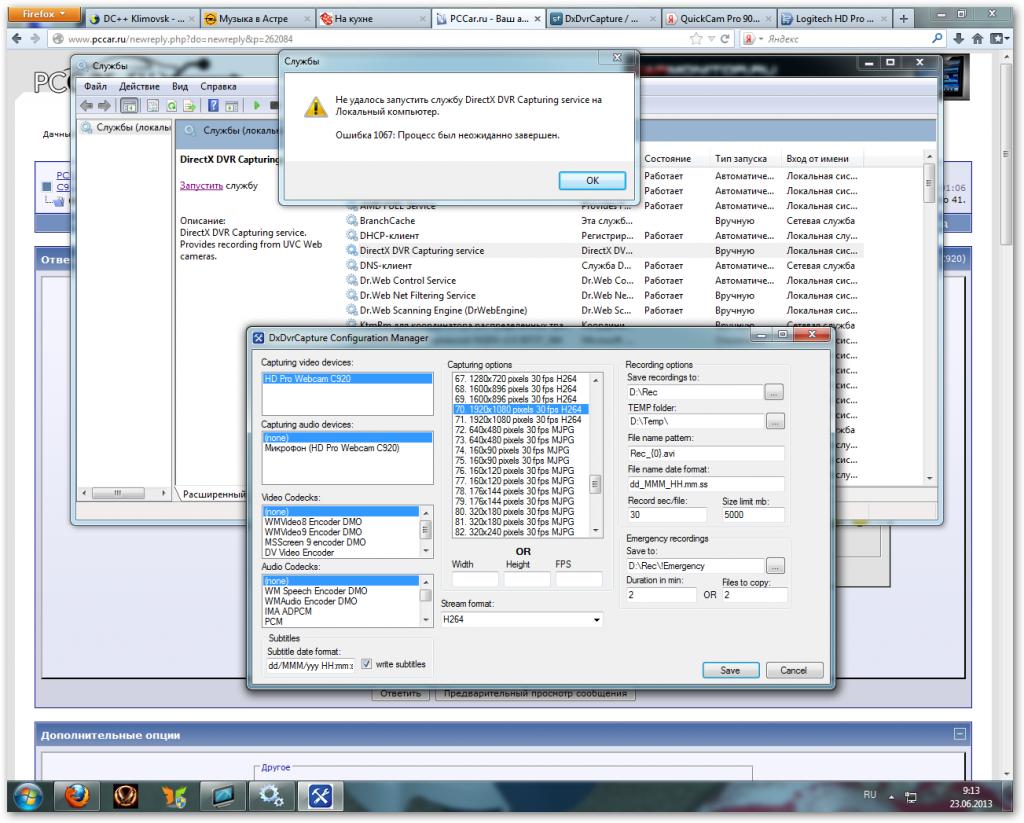Click the DxDvrCapture wrench icon in taskbar
This screenshot has height=823, width=1024.
coord(321,797)
